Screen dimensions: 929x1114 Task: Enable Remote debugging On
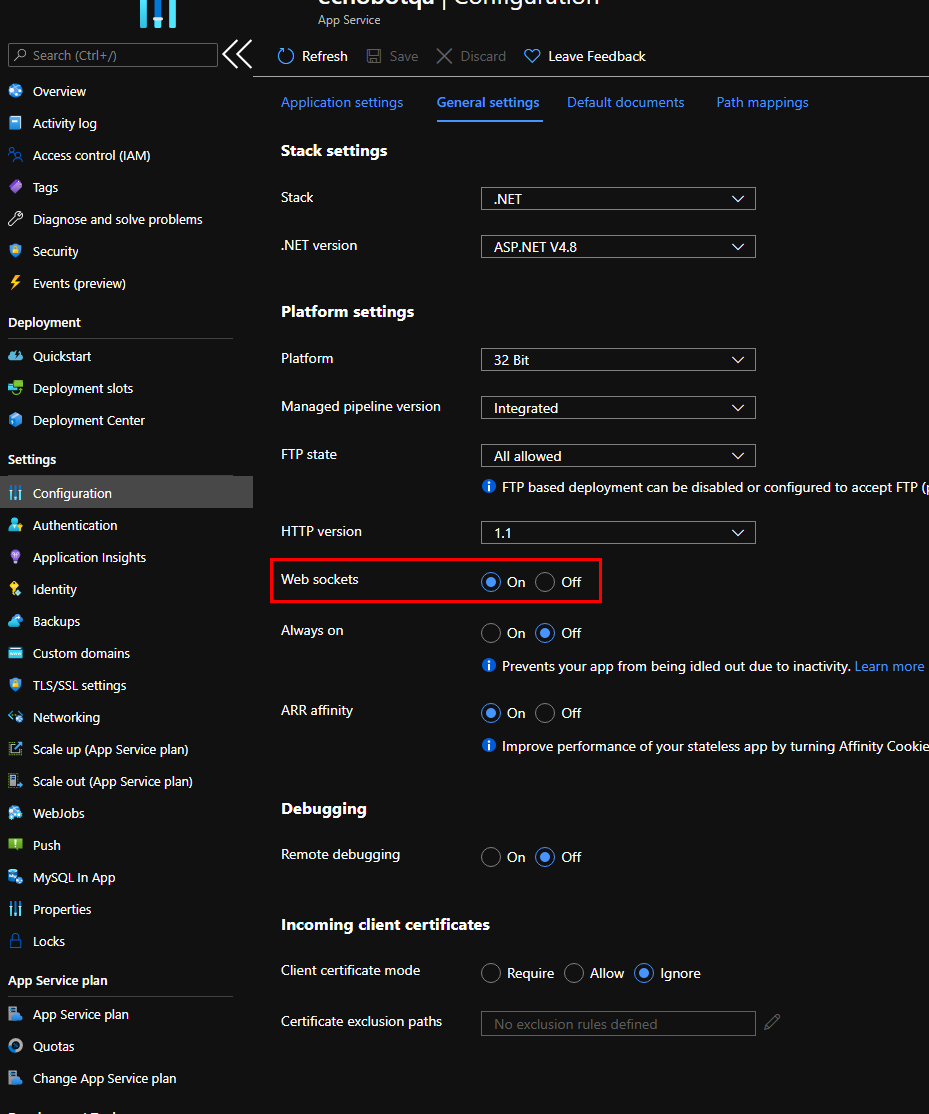491,857
